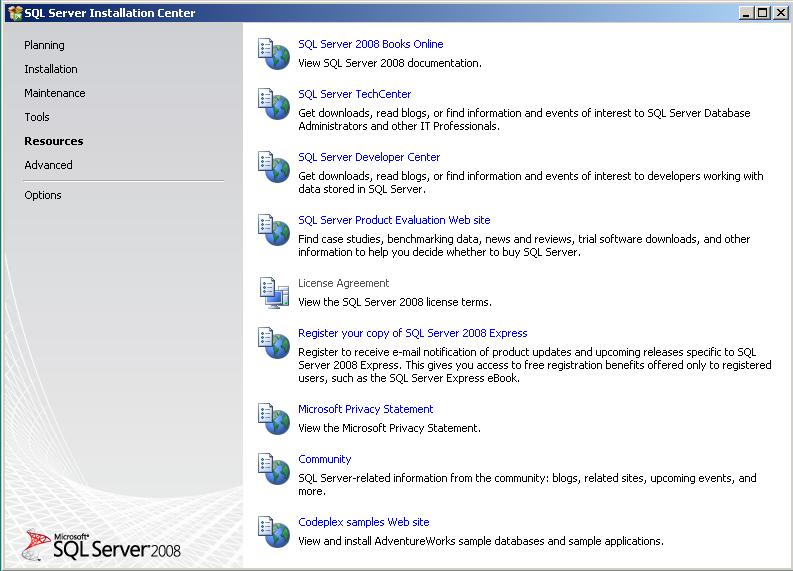
Task: Click the globe icon next to Community
Action: [274, 469]
